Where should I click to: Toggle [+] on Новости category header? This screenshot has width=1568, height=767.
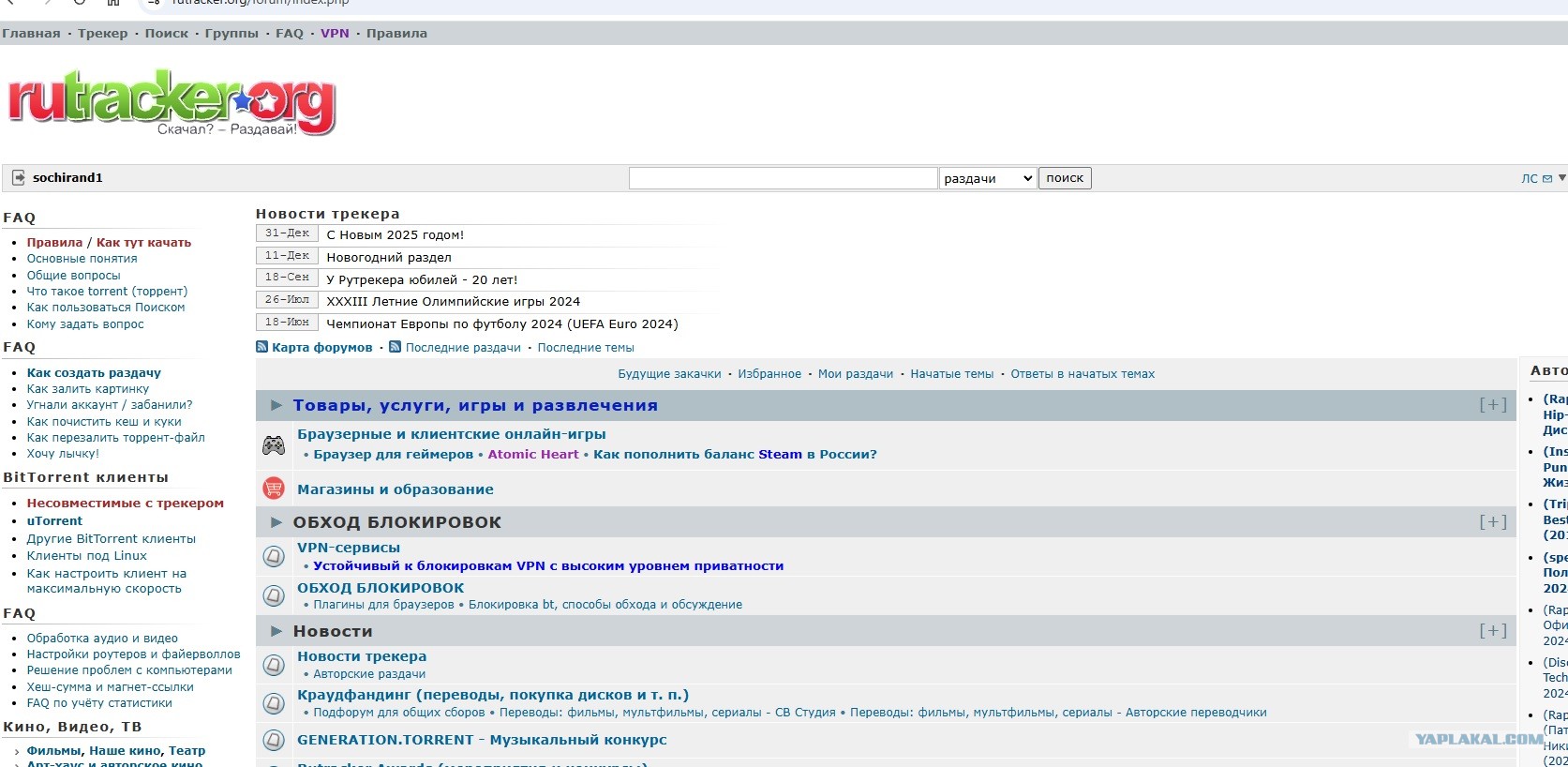pos(1493,631)
